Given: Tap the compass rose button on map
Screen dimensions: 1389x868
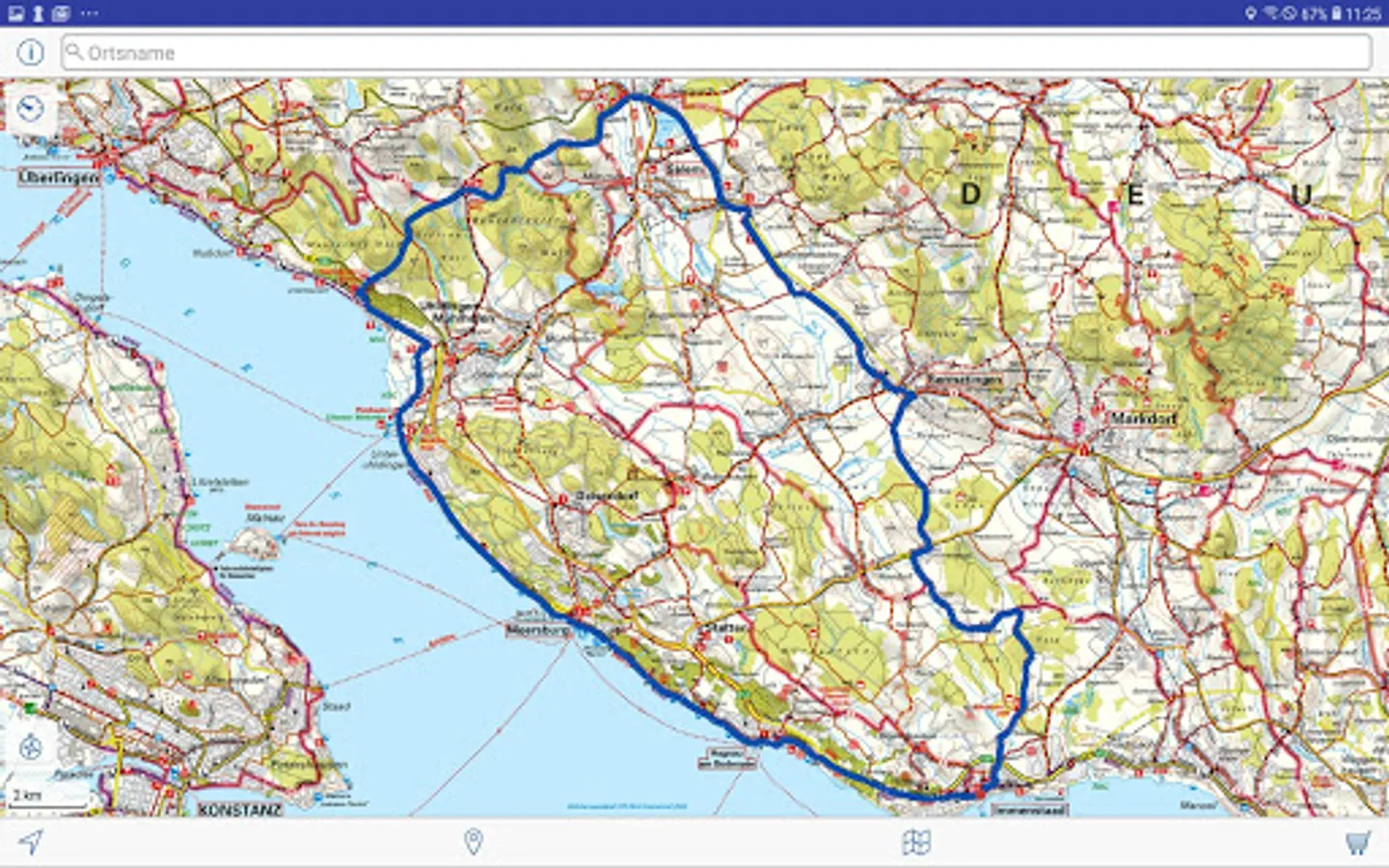Looking at the screenshot, I should point(31,746).
